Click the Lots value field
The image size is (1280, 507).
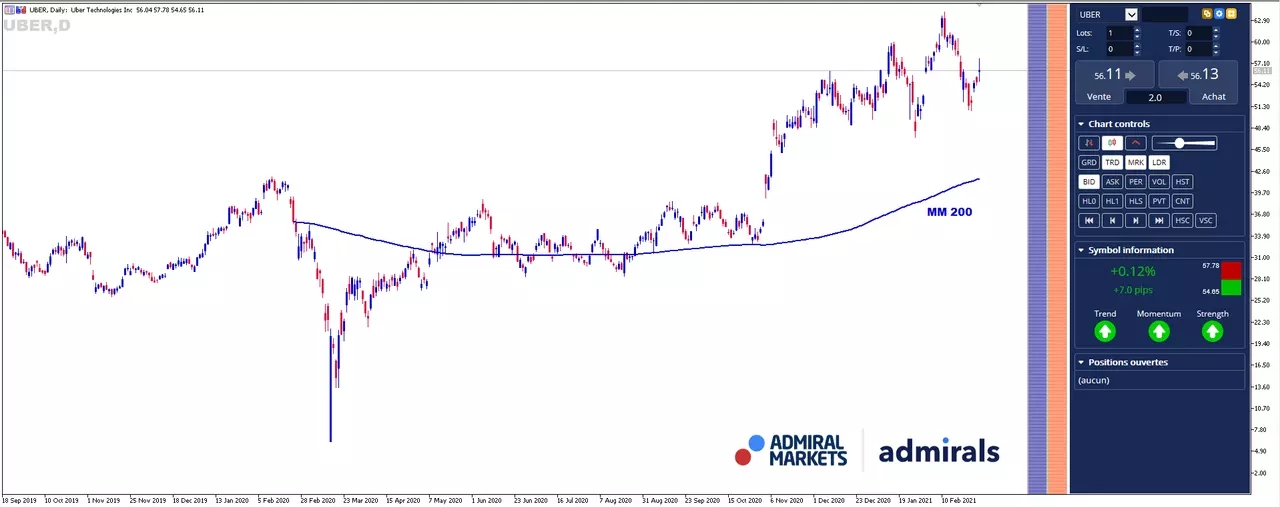[1119, 33]
